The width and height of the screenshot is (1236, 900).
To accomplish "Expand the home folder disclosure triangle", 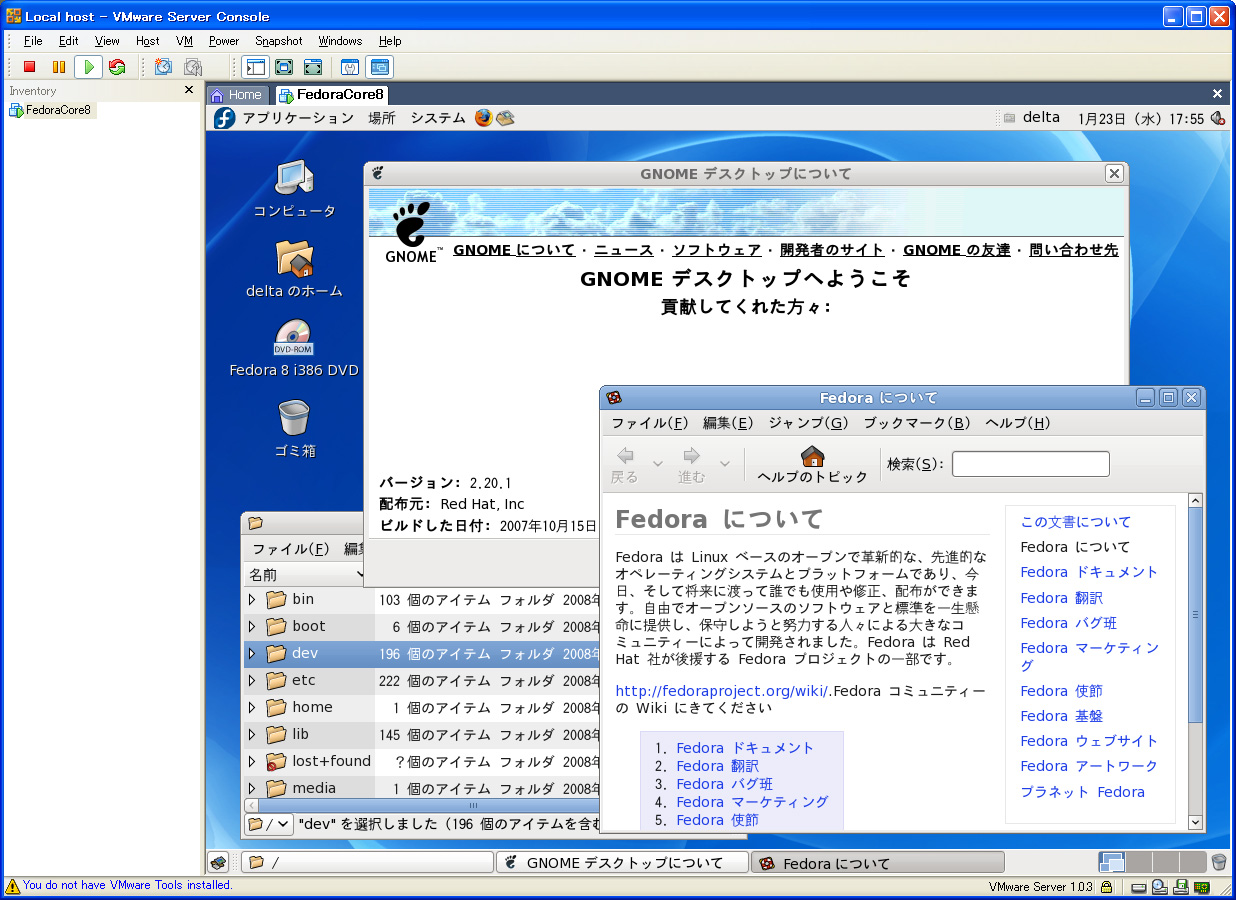I will pos(252,708).
